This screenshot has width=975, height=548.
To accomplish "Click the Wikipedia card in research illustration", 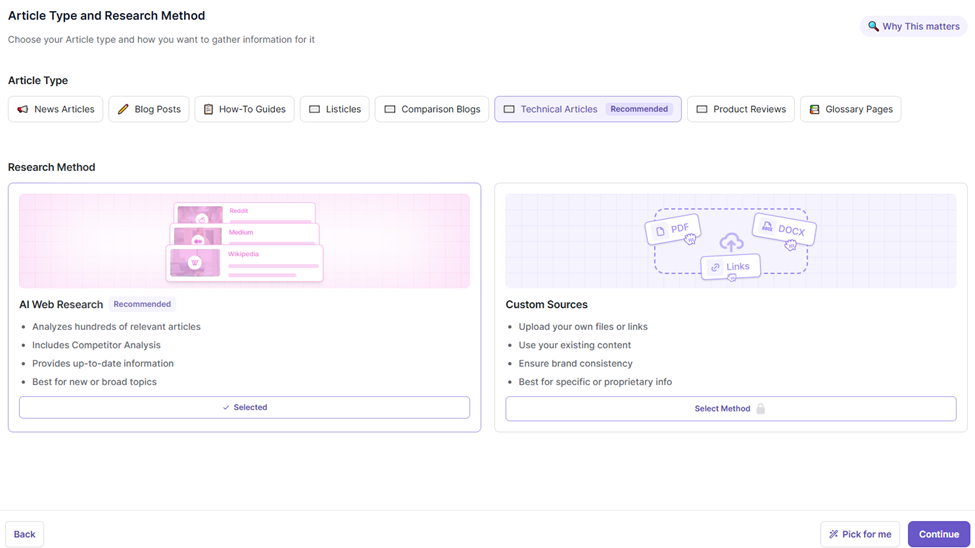I will tap(244, 263).
